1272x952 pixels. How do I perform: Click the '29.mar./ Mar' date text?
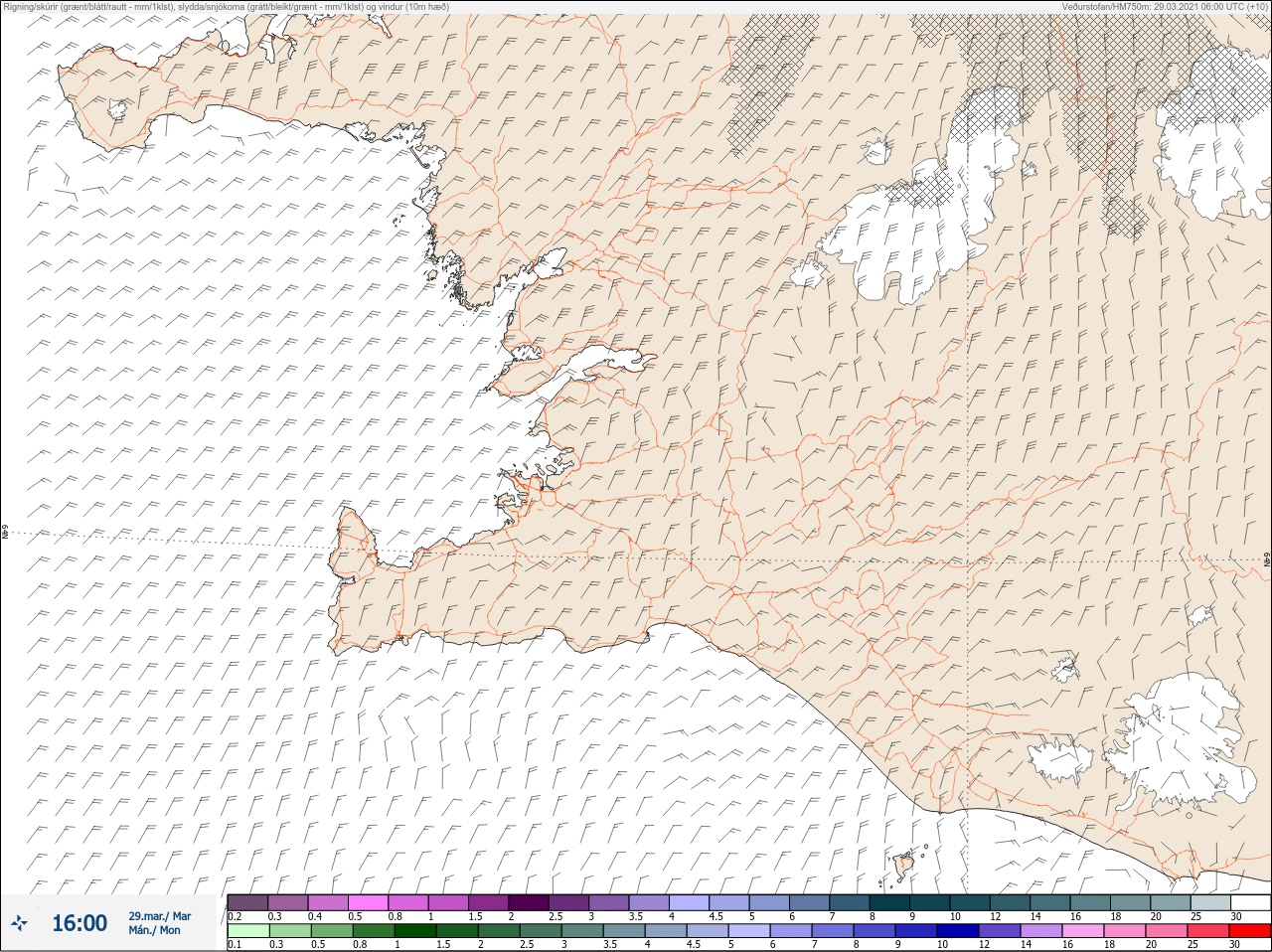[x=160, y=916]
